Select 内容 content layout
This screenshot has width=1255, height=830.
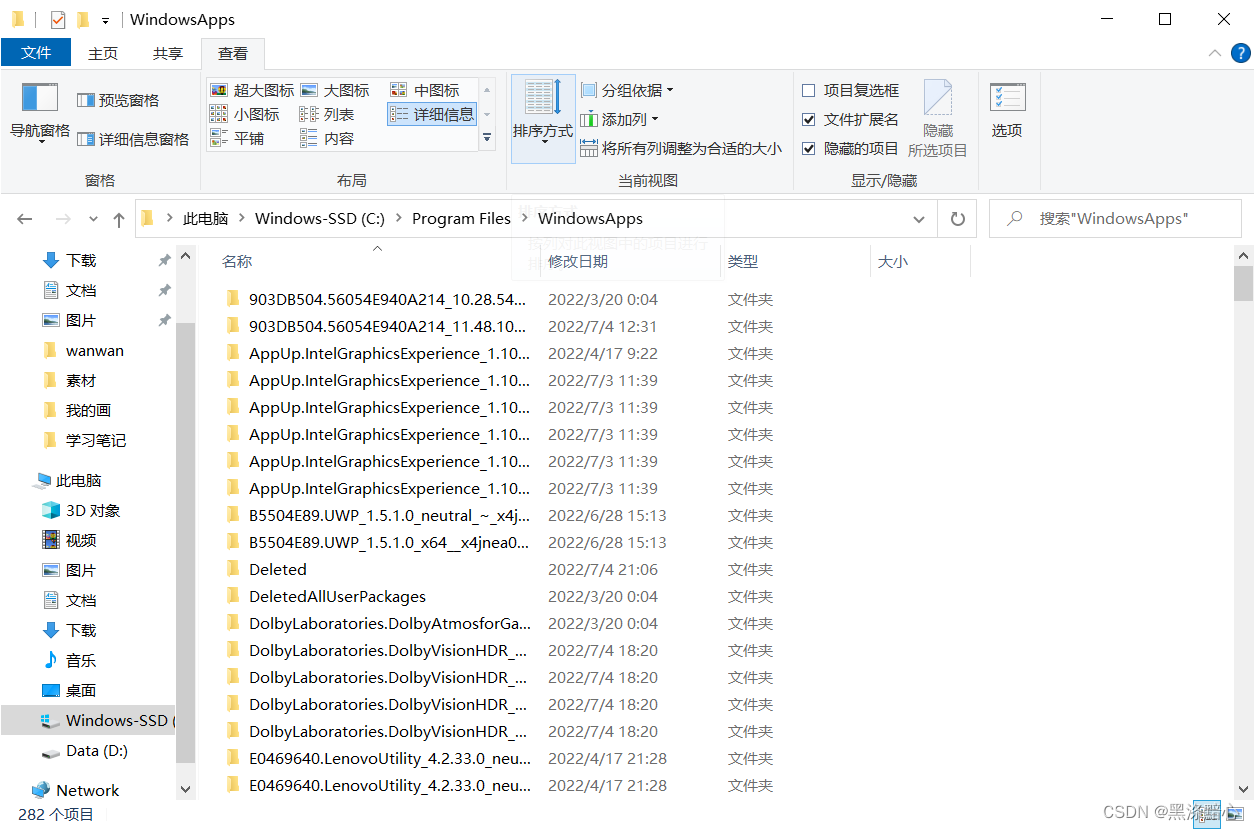tap(327, 138)
